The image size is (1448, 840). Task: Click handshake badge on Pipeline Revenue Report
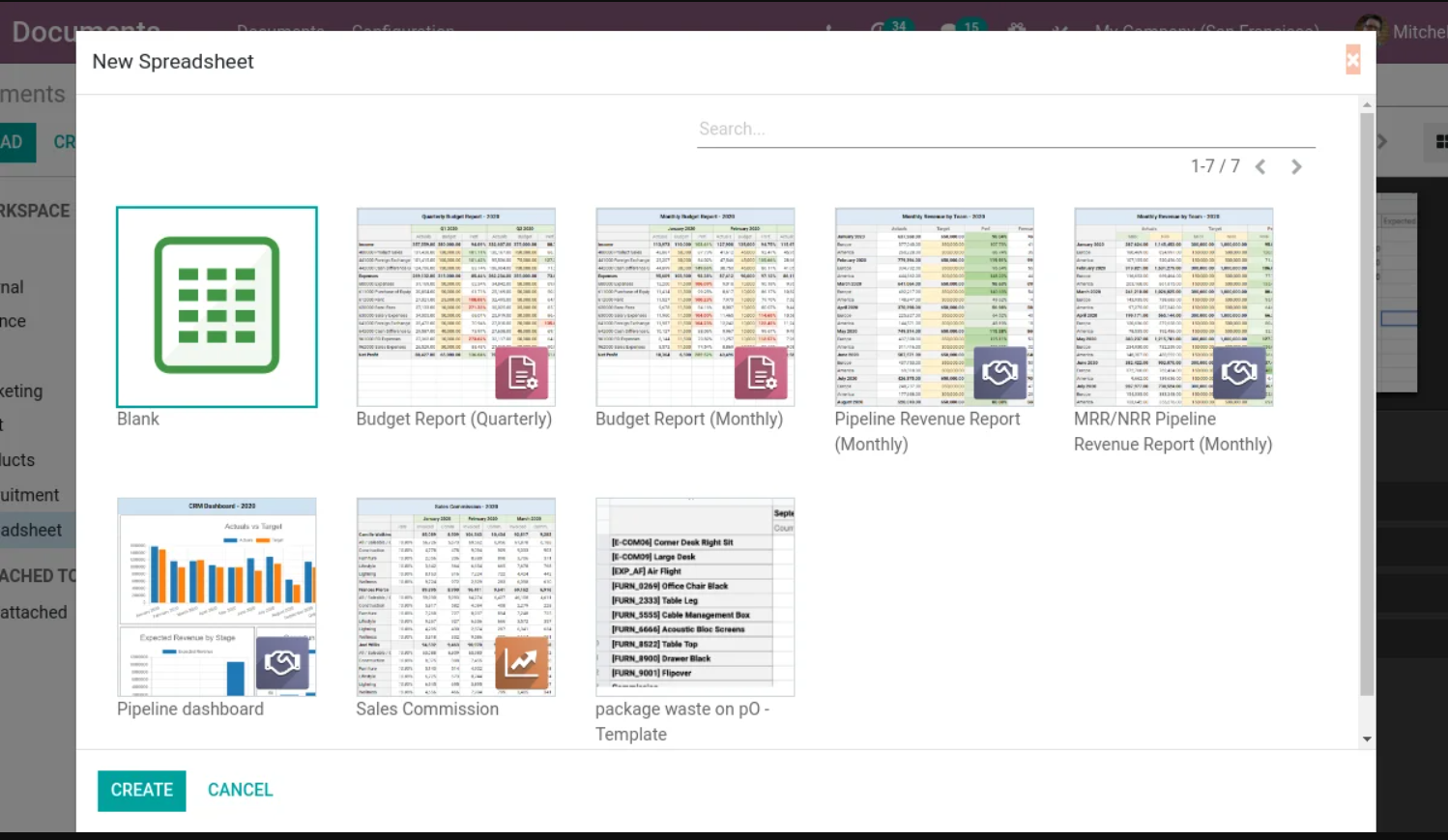[999, 373]
